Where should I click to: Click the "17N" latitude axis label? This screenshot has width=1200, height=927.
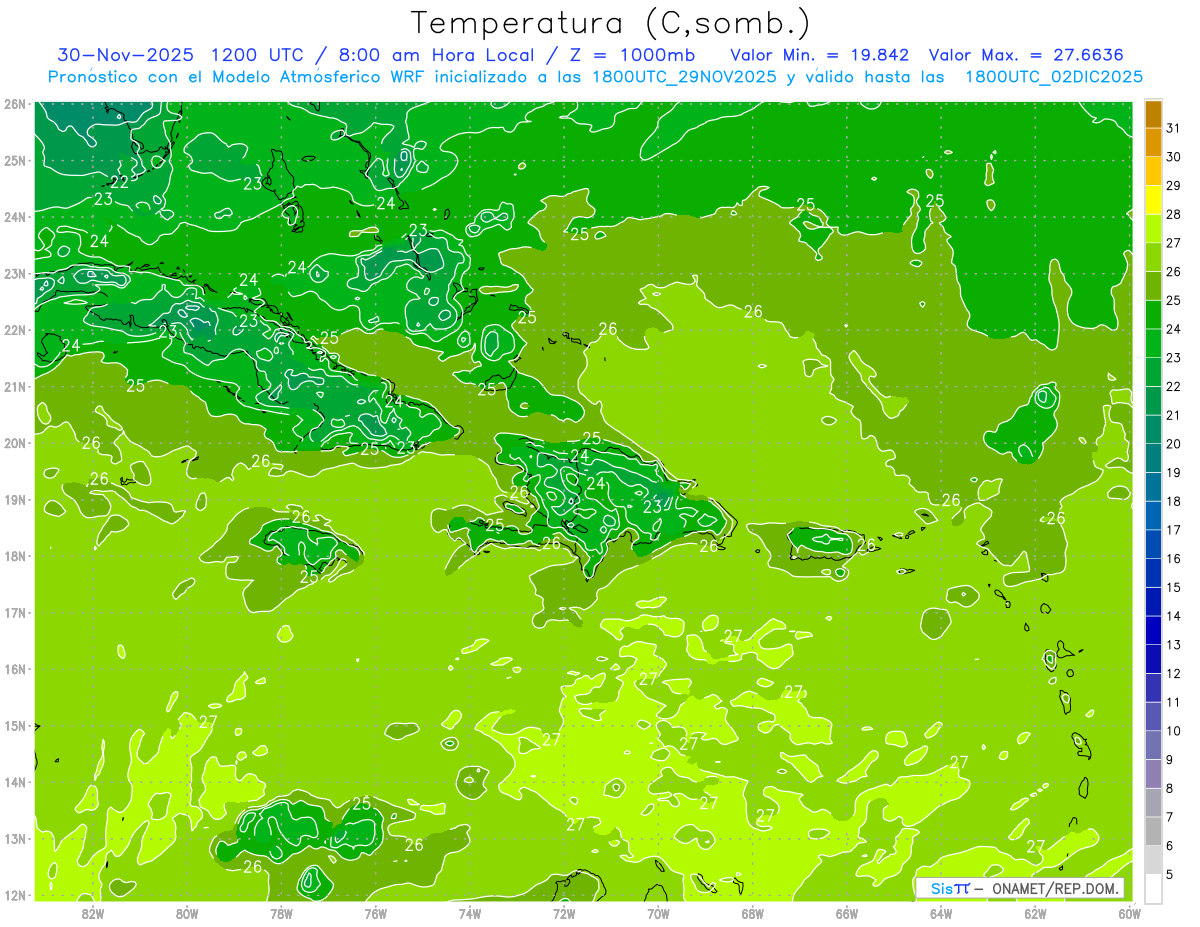(14, 612)
